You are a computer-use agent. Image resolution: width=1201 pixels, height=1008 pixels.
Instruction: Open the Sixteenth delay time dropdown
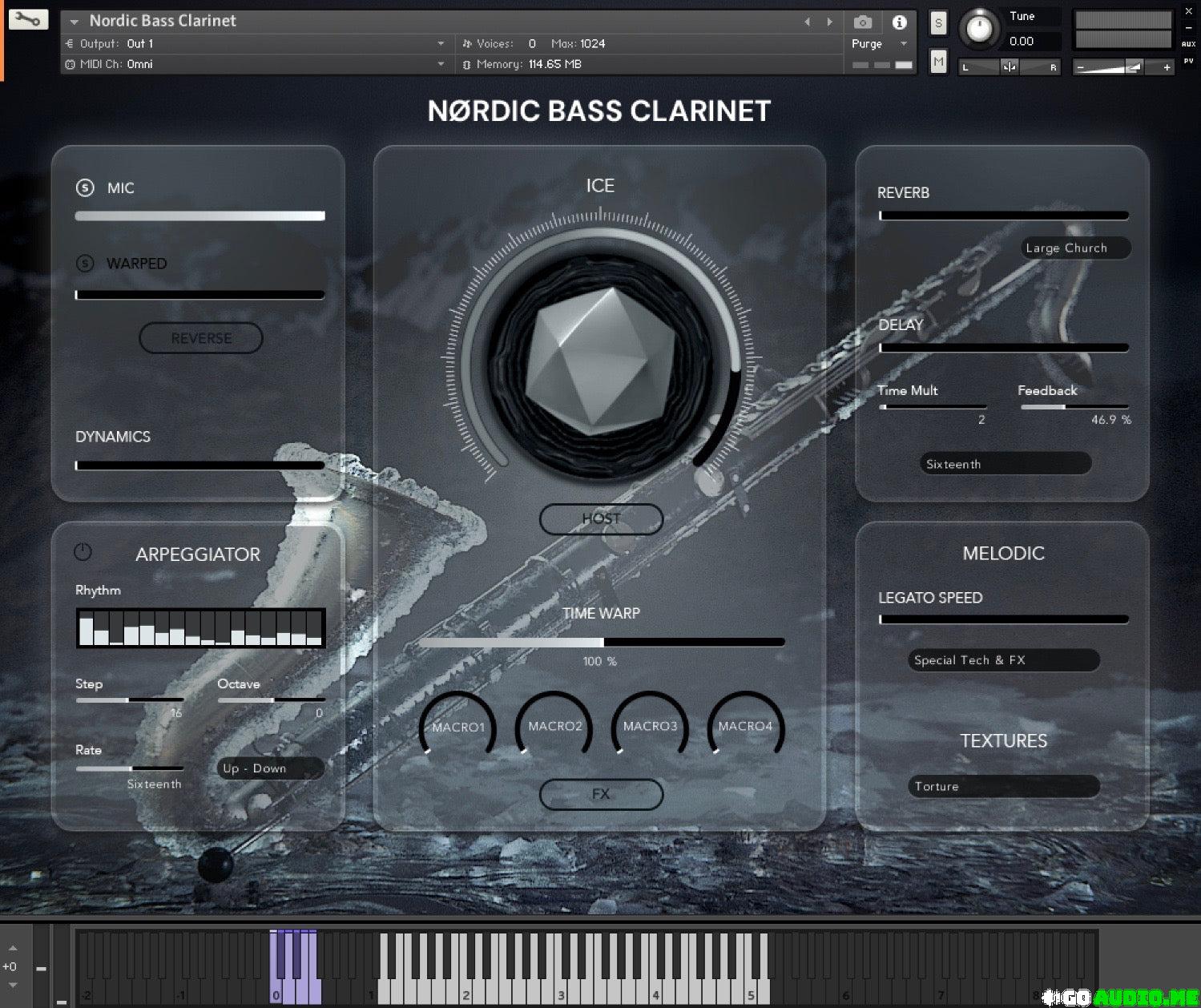pyautogui.click(x=1006, y=464)
